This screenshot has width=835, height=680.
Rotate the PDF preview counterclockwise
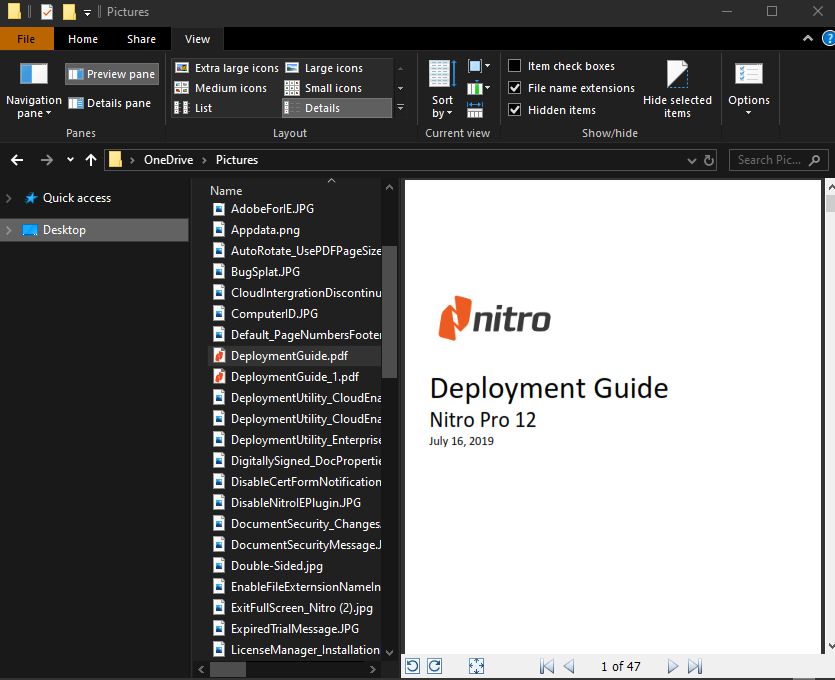pos(412,666)
